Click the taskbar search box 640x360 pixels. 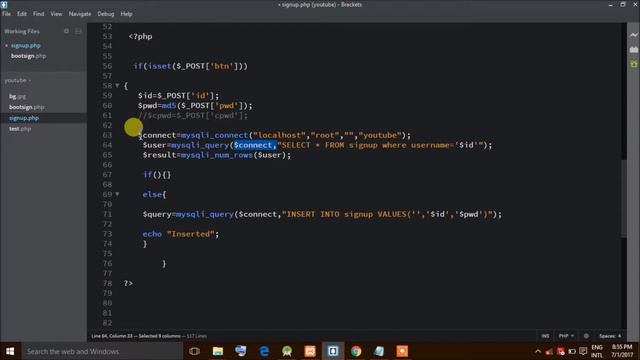click(102, 351)
